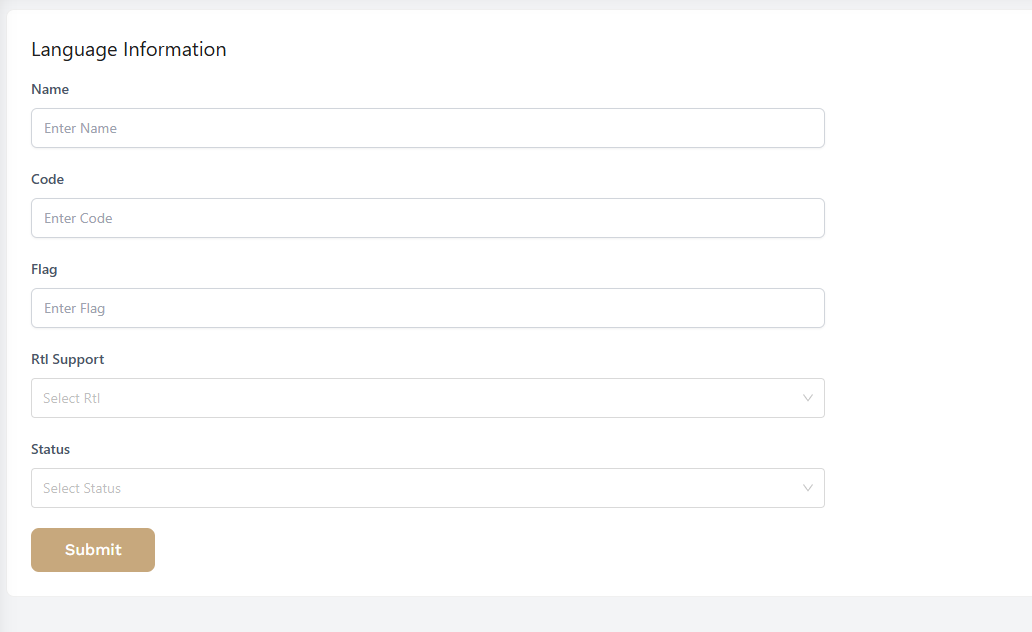This screenshot has width=1032, height=632.
Task: Click the Language Information heading
Action: tap(129, 49)
